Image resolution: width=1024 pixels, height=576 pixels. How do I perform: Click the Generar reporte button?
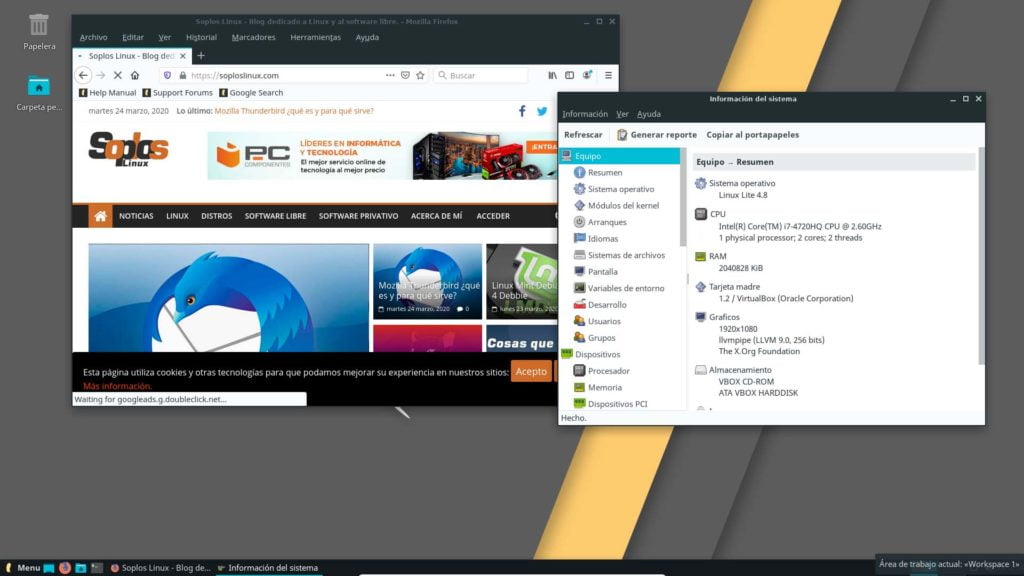(656, 135)
